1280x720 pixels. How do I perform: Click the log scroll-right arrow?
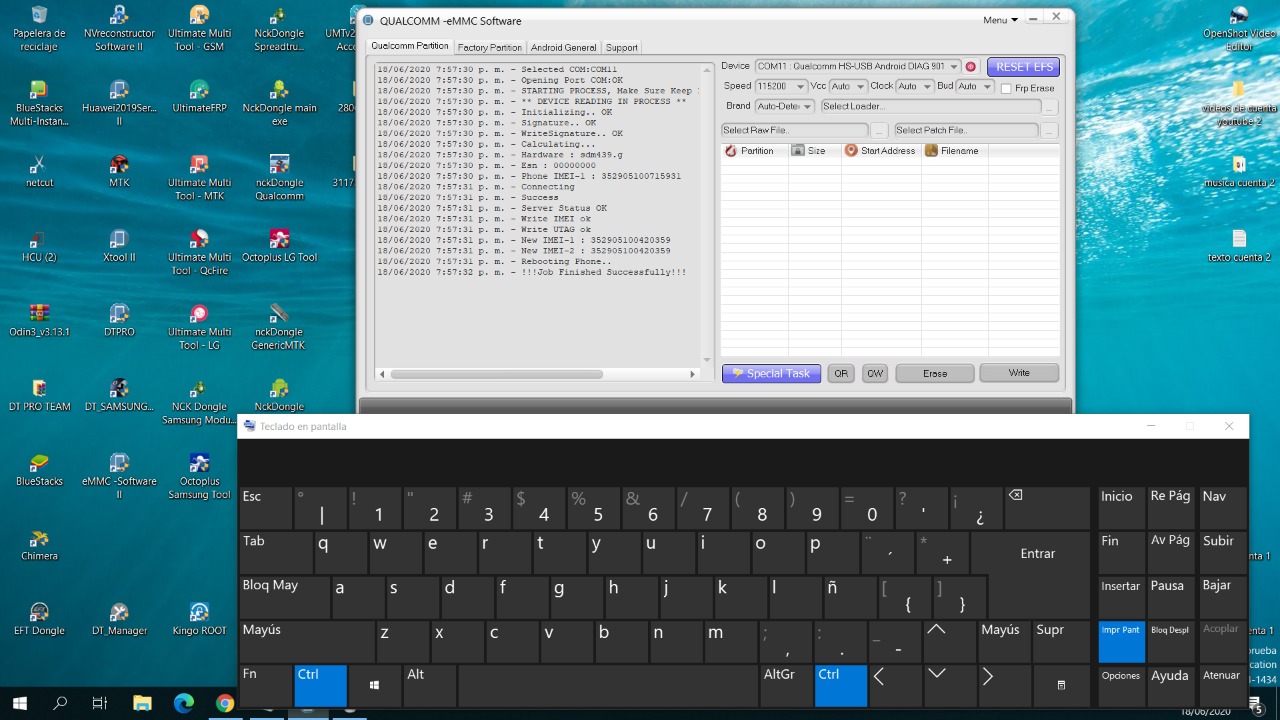coord(692,374)
